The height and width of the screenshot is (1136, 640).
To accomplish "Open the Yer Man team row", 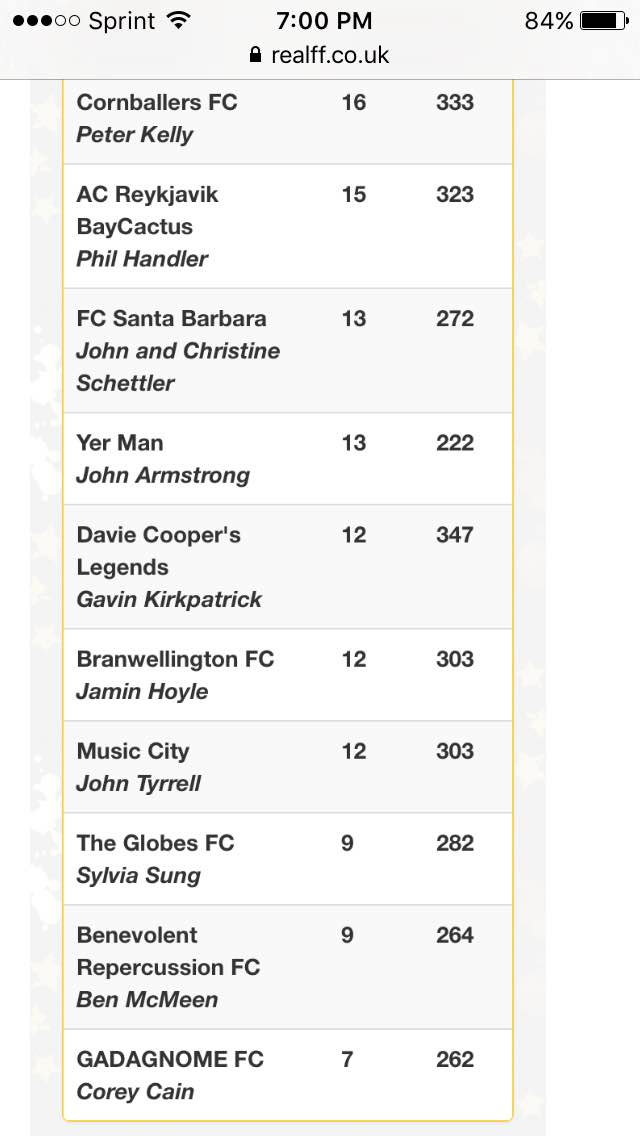I will (288, 459).
